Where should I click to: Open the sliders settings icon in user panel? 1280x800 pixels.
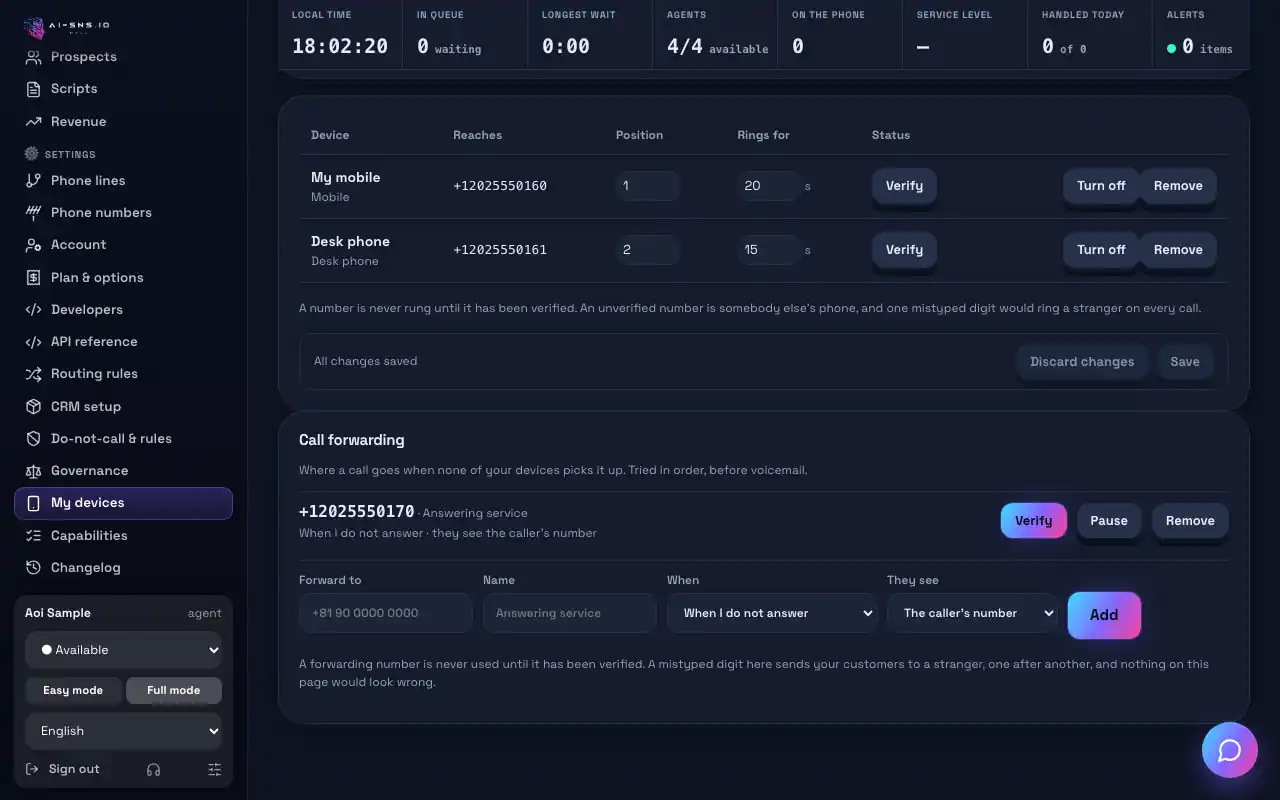click(214, 769)
